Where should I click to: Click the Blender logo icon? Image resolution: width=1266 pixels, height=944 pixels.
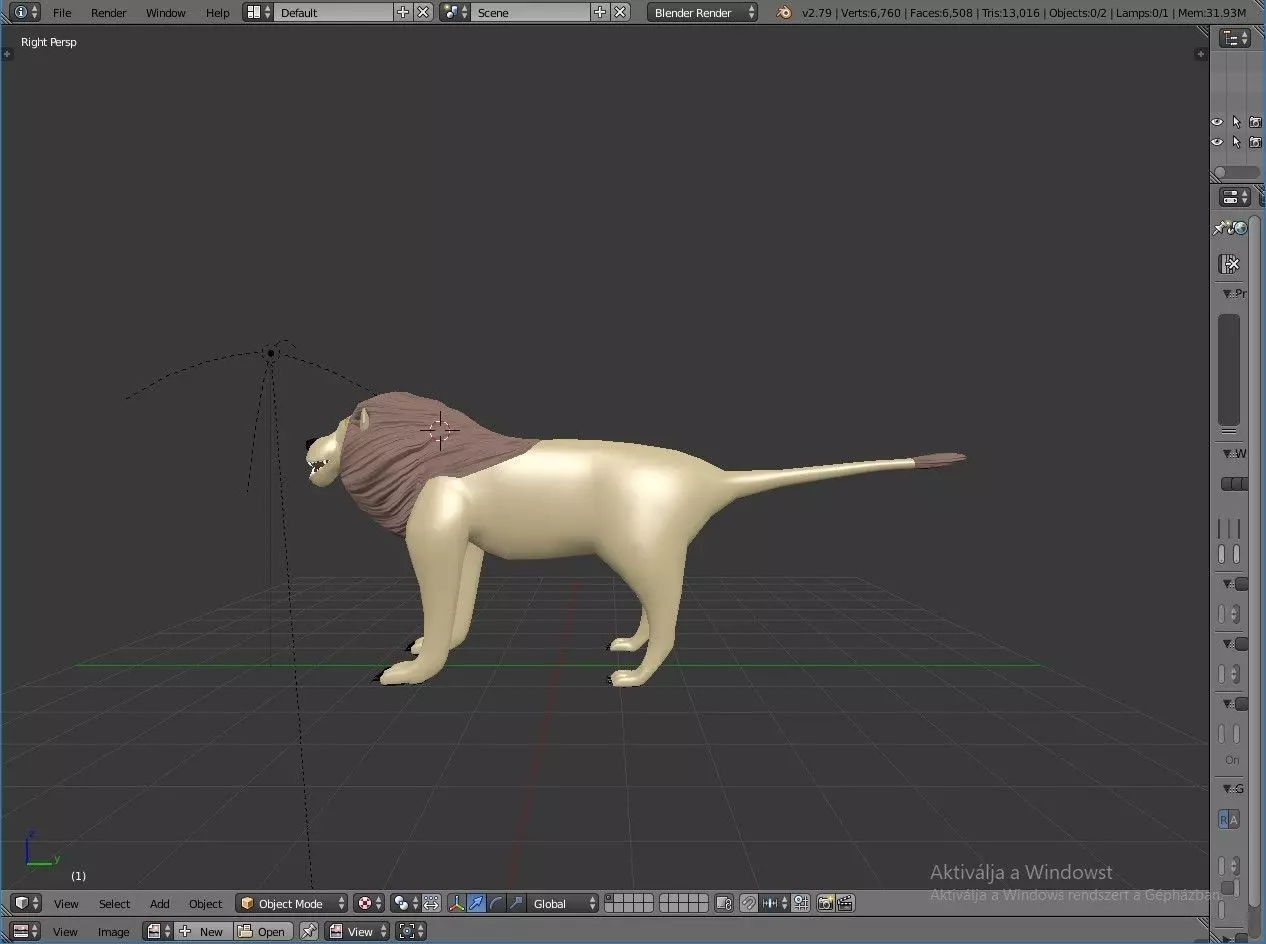(x=785, y=12)
